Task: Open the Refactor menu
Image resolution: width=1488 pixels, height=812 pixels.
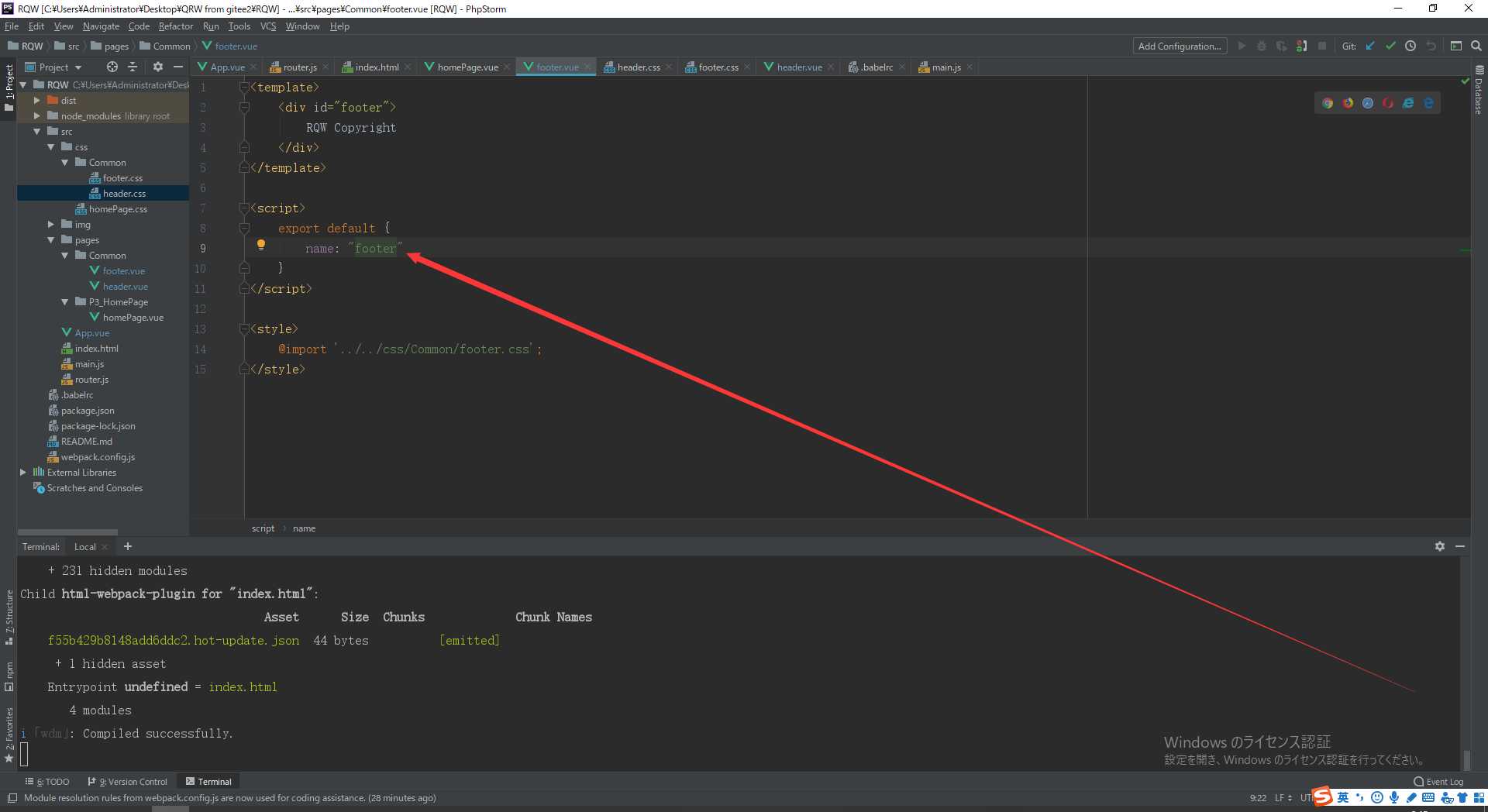Action: click(176, 26)
